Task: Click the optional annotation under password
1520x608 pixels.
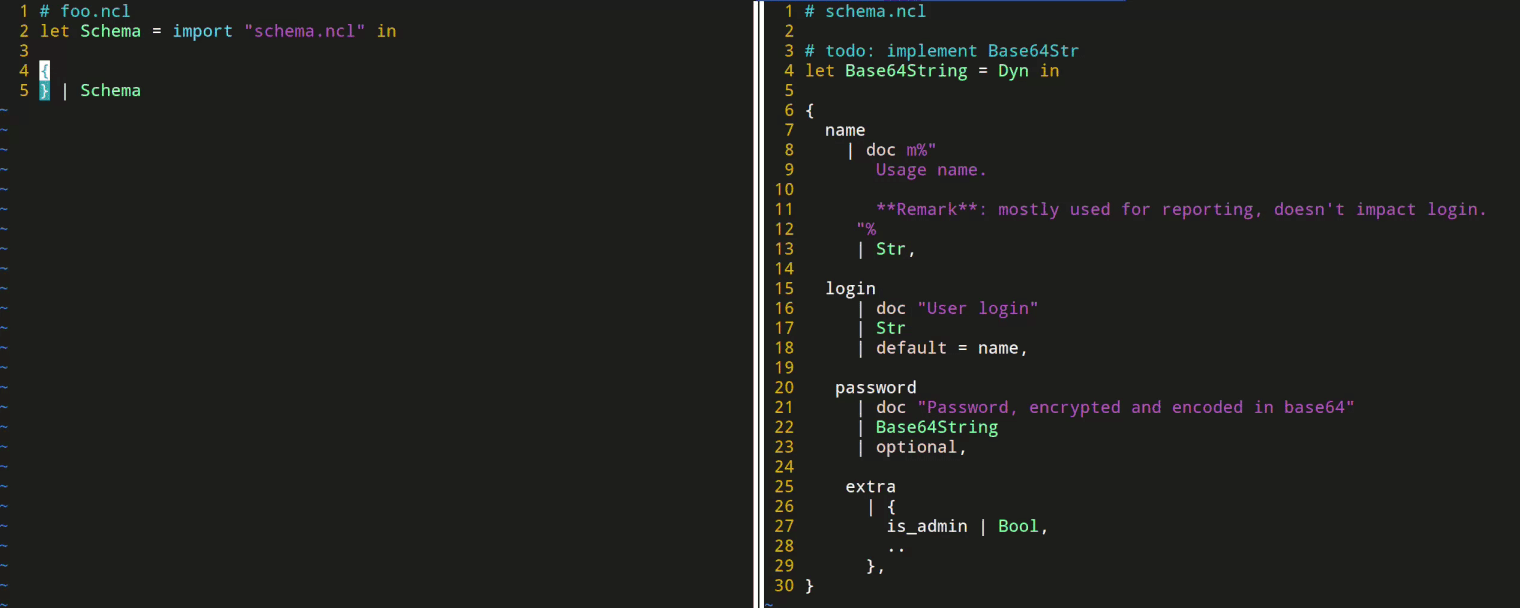Action: 916,447
